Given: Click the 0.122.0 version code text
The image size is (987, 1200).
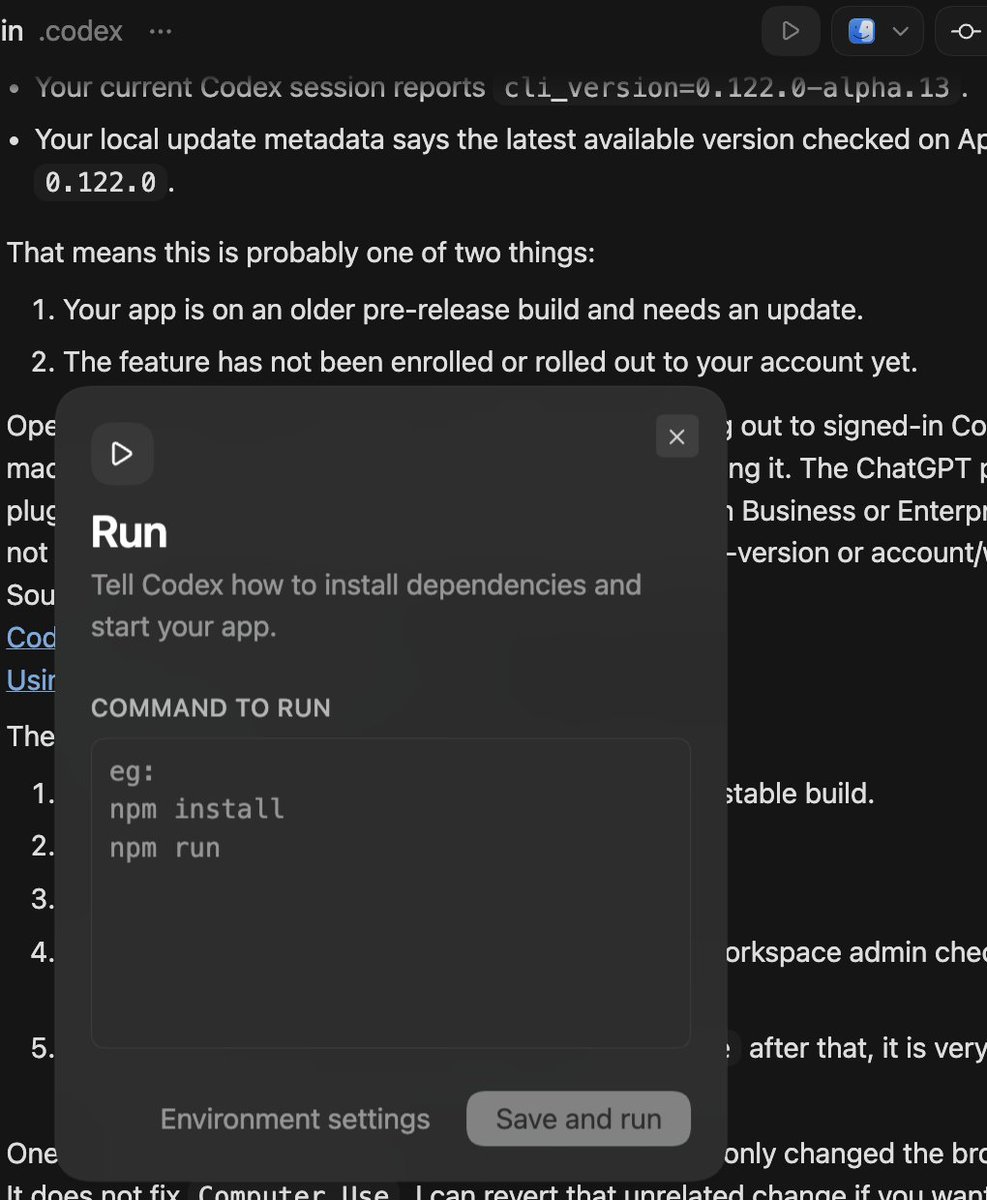Looking at the screenshot, I should click(x=101, y=184).
